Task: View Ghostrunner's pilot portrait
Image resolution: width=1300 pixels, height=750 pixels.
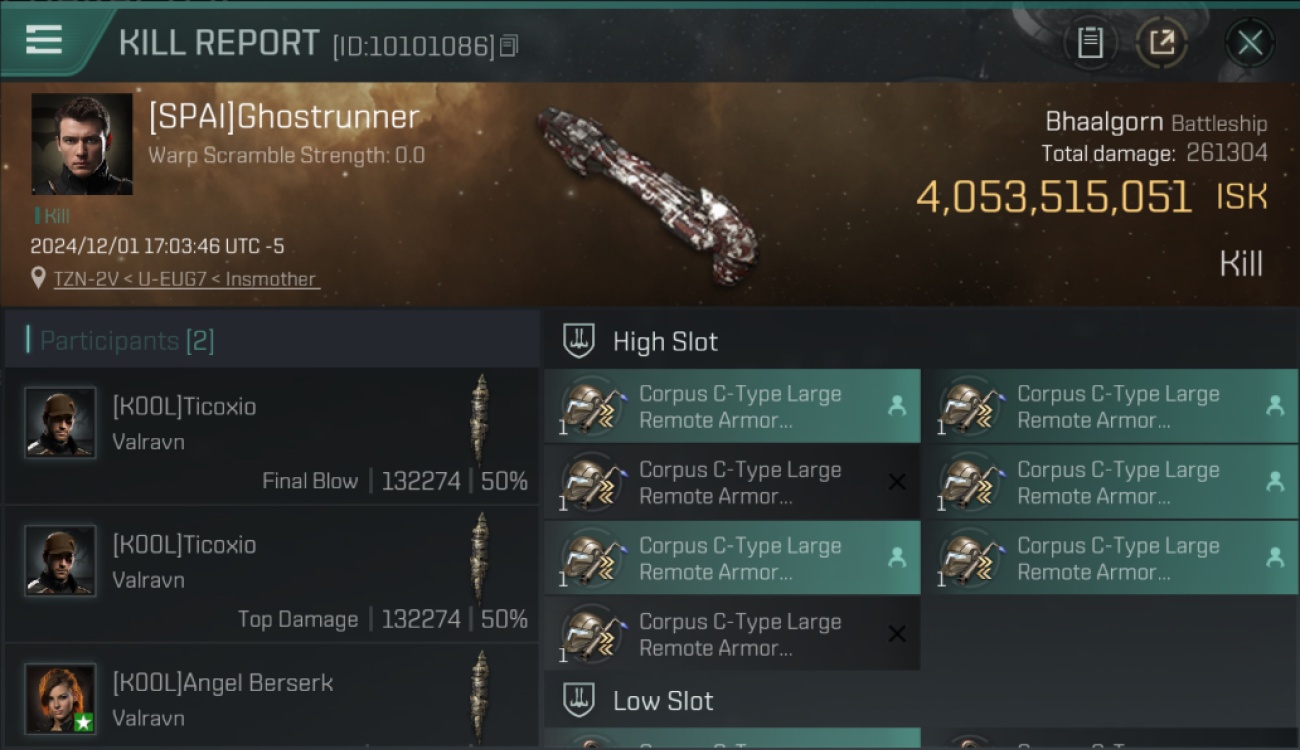Action: (82, 144)
